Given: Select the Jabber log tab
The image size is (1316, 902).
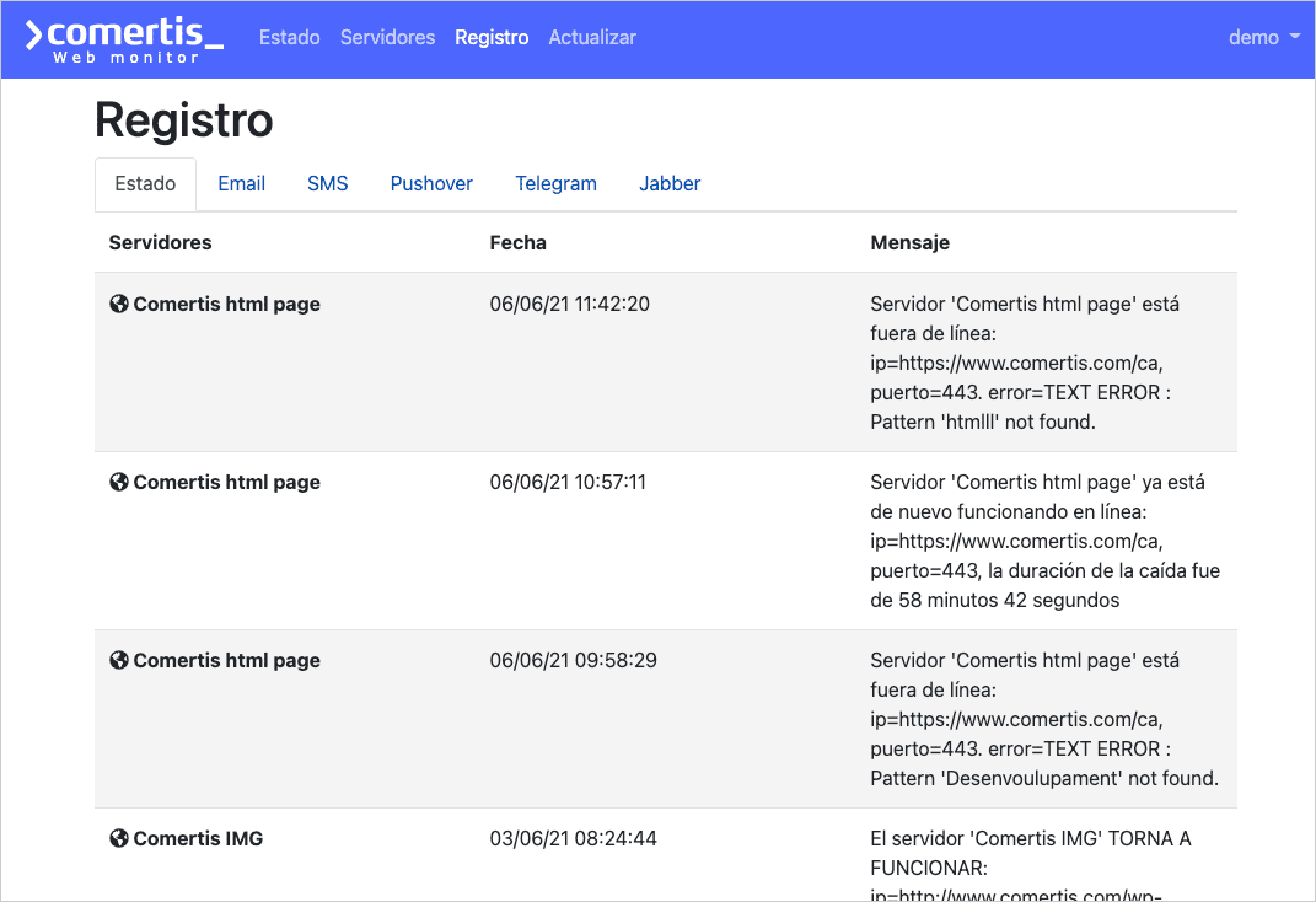Looking at the screenshot, I should point(670,184).
